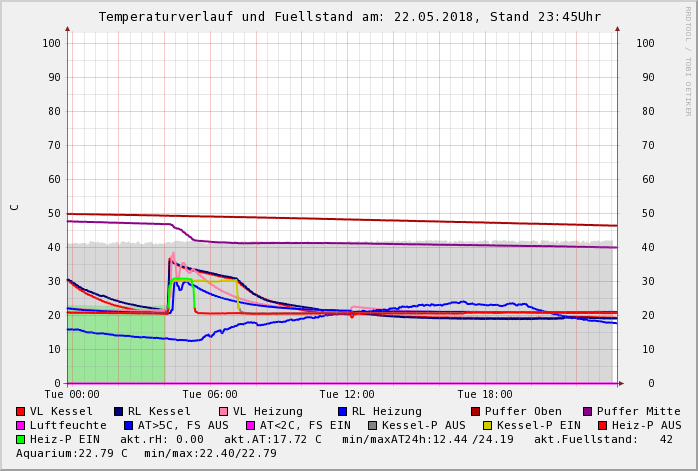
Task: Click the Puffer Oben legend color box
Action: click(476, 411)
